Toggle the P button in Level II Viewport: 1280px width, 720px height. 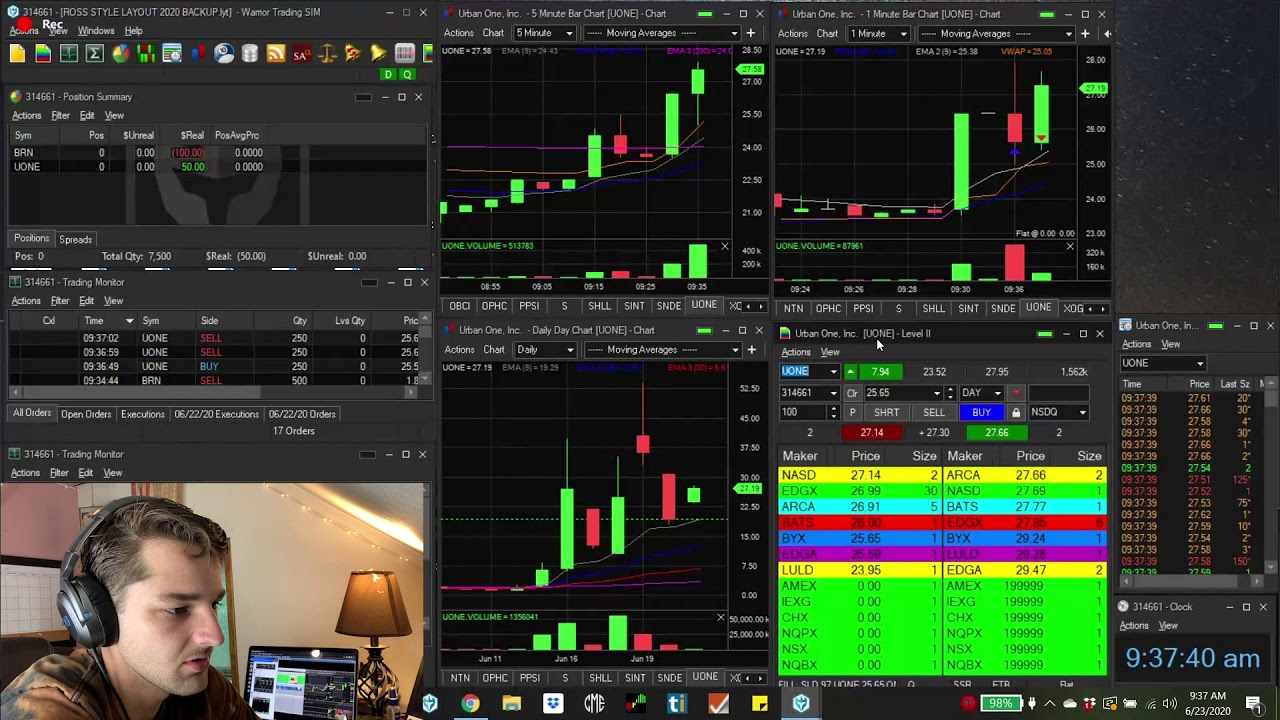coord(852,412)
